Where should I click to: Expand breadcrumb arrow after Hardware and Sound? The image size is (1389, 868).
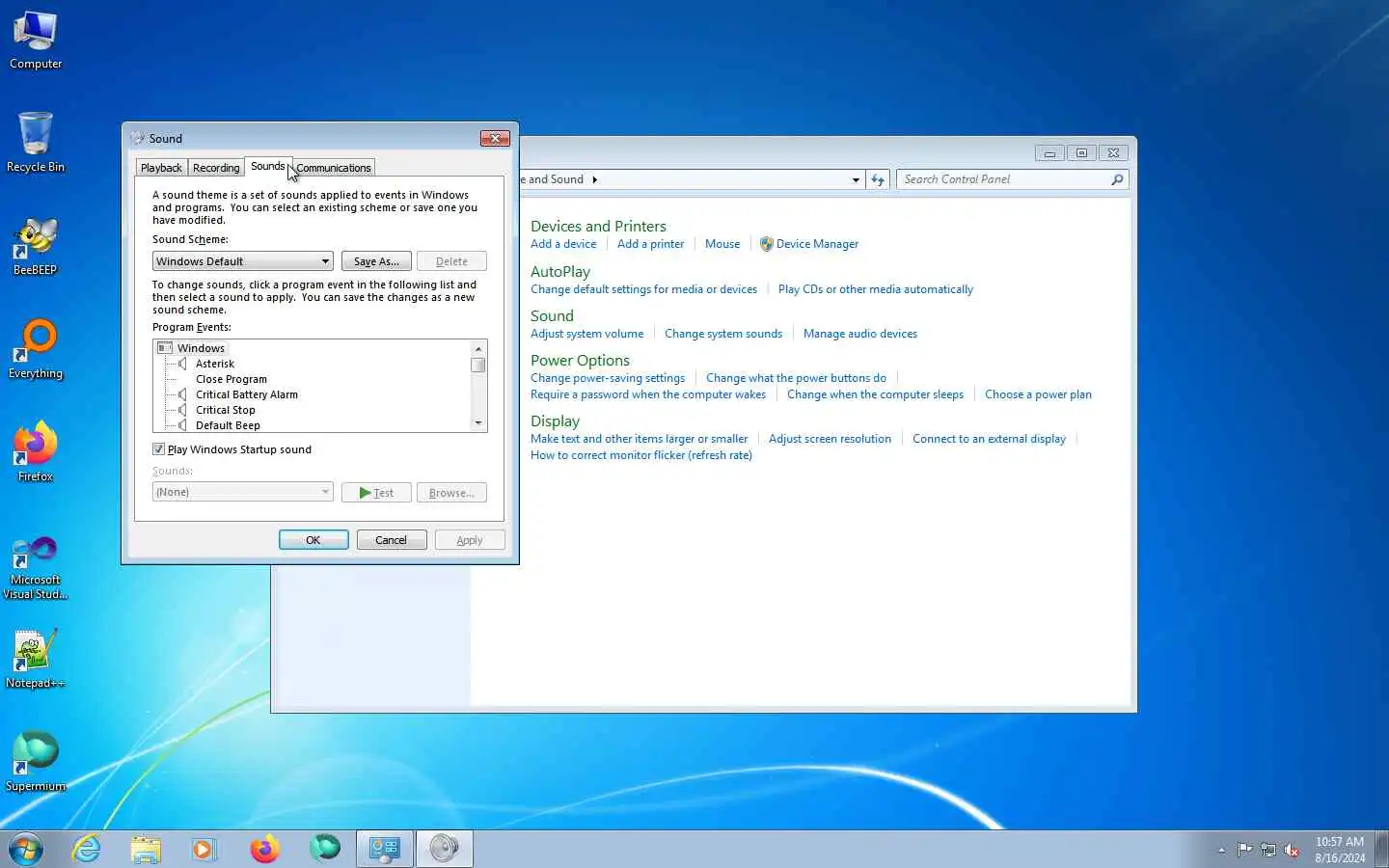point(594,179)
